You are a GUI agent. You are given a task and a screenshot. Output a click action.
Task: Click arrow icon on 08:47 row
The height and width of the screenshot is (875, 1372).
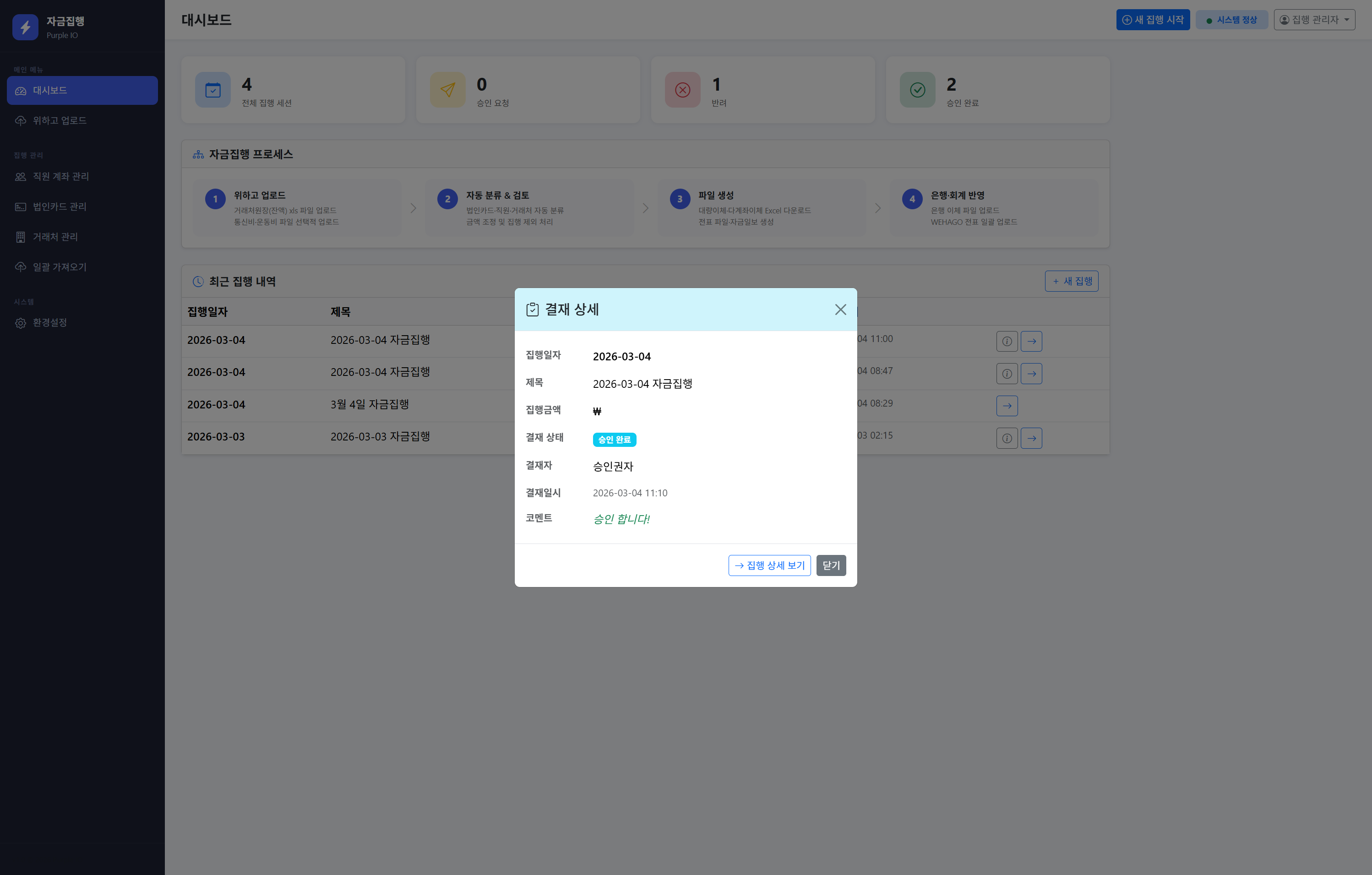pos(1031,374)
